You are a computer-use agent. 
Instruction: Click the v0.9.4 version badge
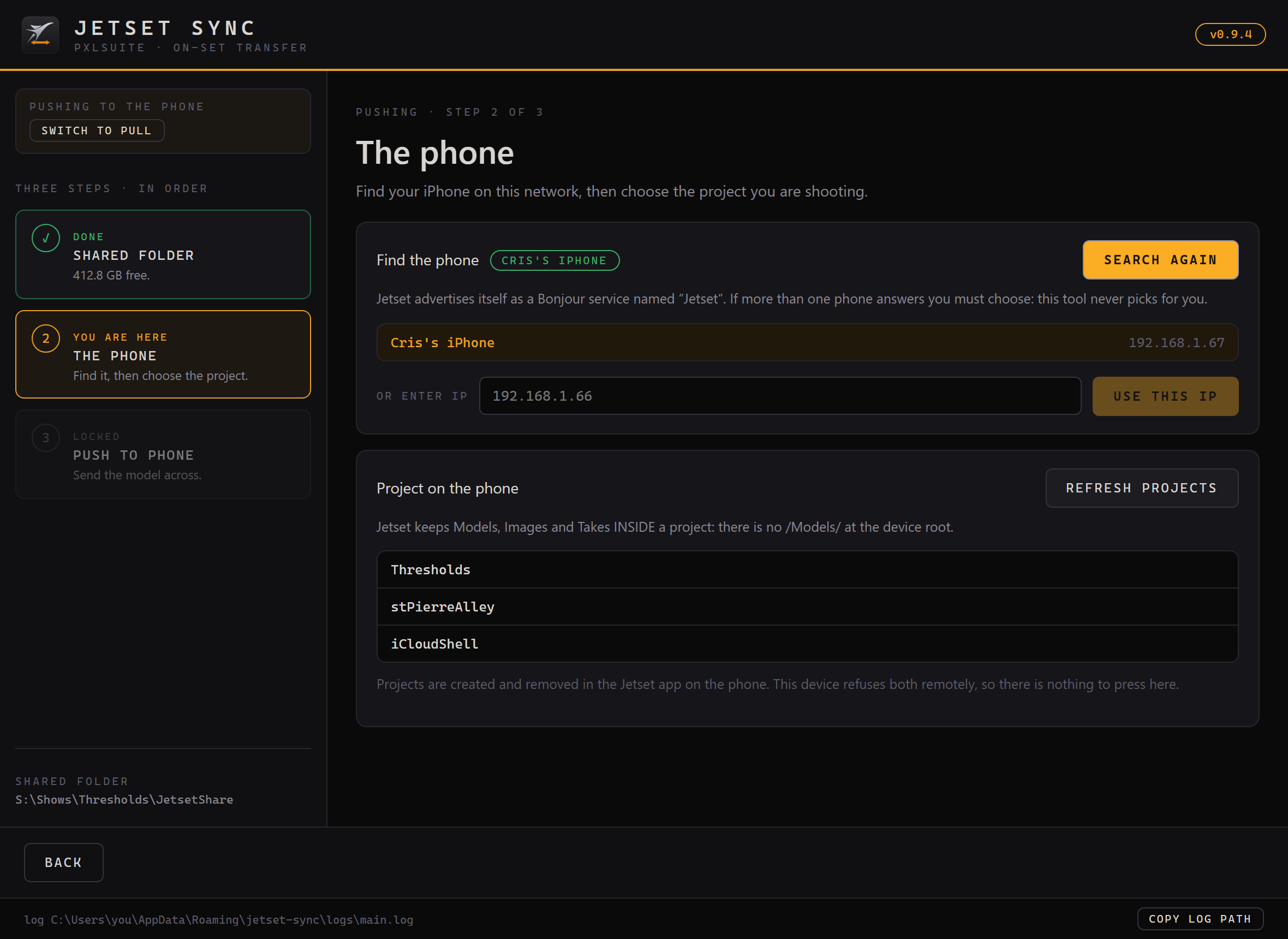coord(1230,34)
